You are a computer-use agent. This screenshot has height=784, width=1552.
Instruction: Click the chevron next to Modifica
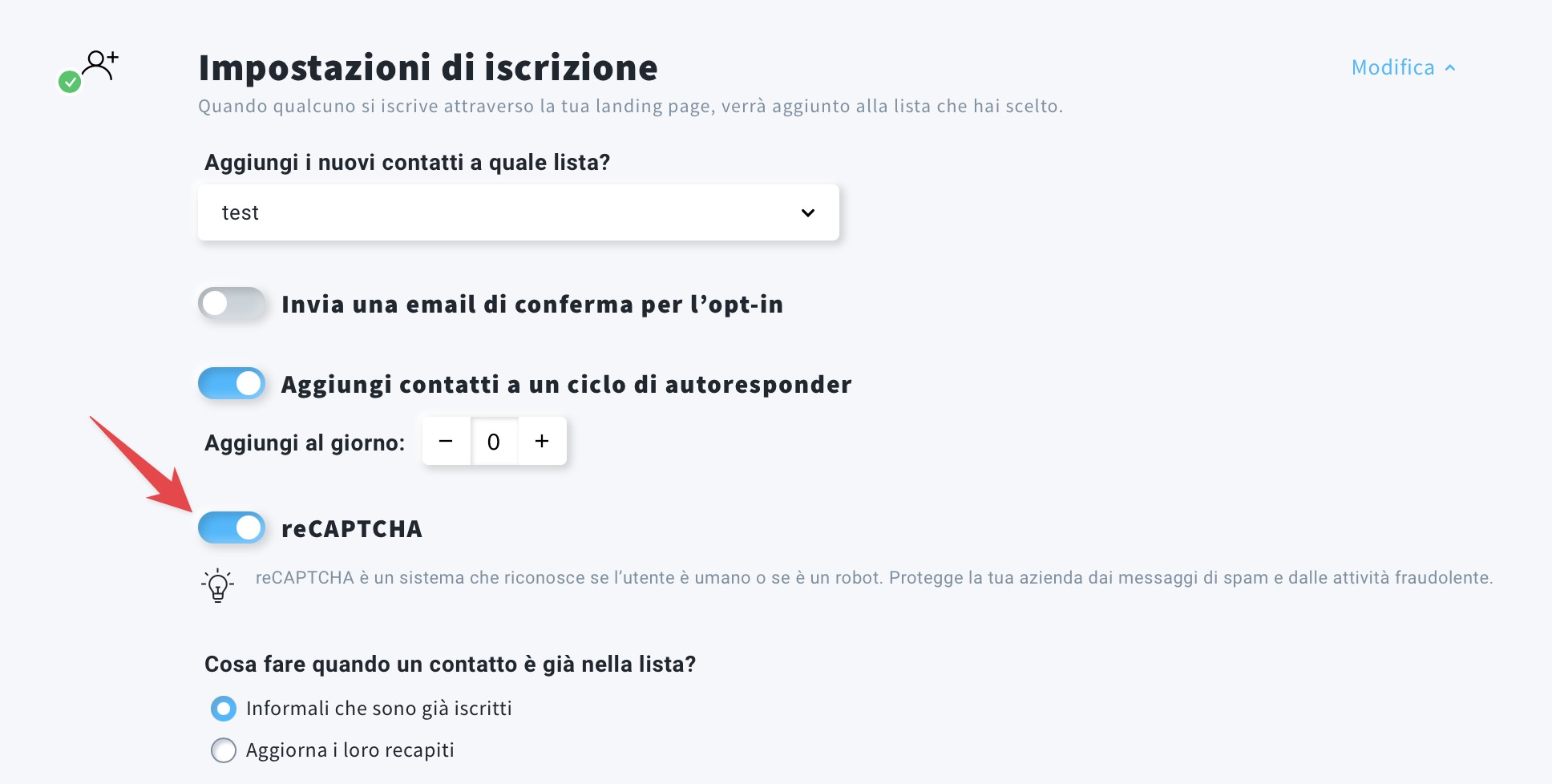pos(1450,68)
